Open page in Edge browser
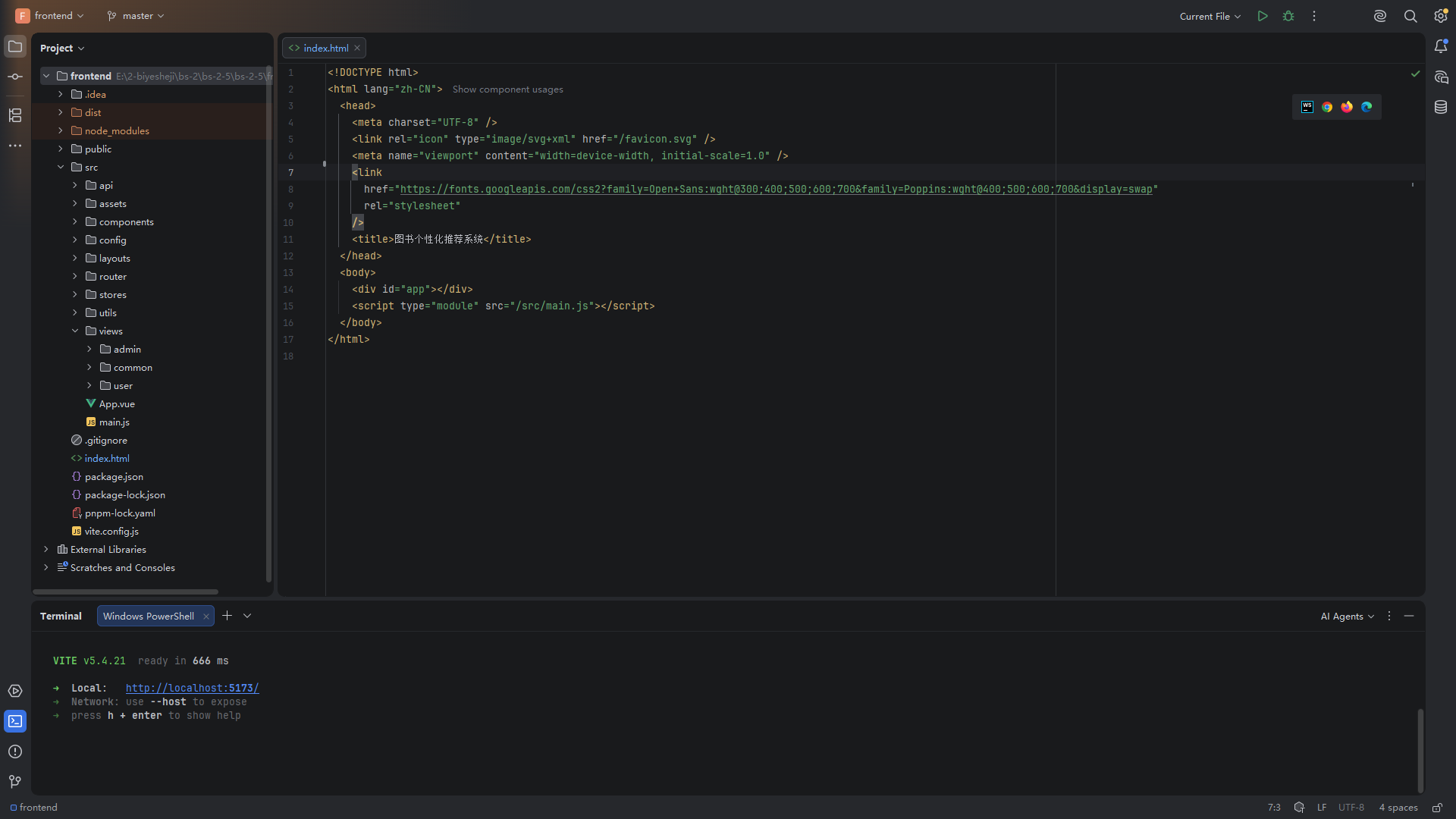 point(1367,107)
